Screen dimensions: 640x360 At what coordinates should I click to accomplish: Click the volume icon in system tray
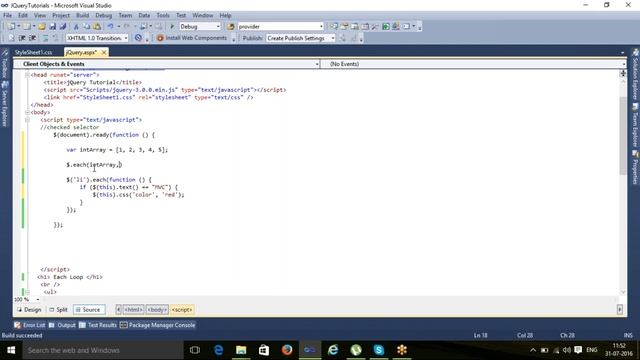tap(567, 350)
